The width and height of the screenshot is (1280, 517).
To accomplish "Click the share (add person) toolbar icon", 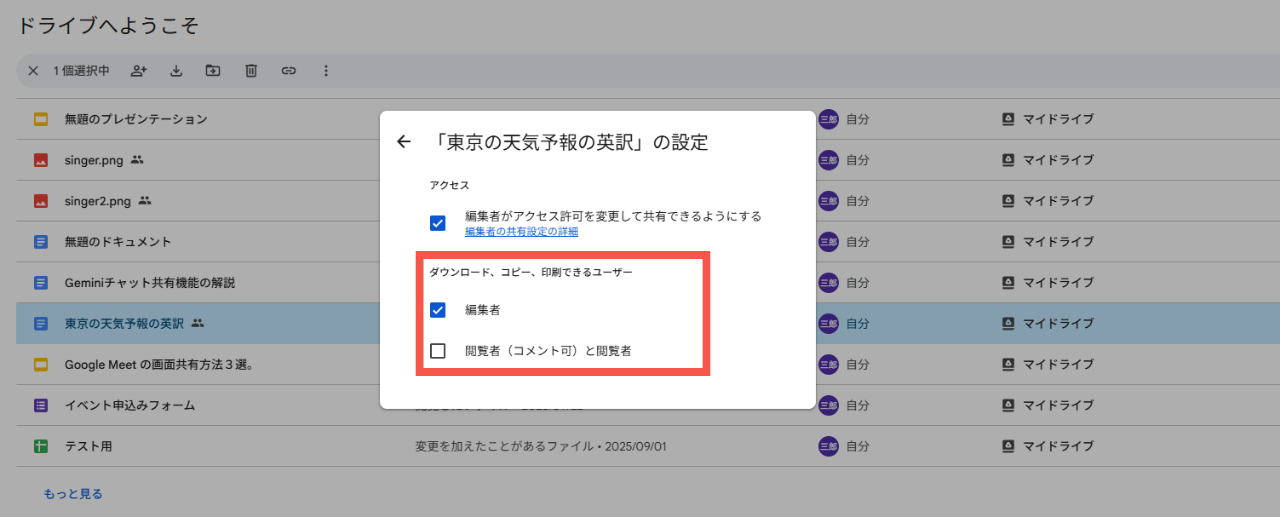I will (138, 71).
